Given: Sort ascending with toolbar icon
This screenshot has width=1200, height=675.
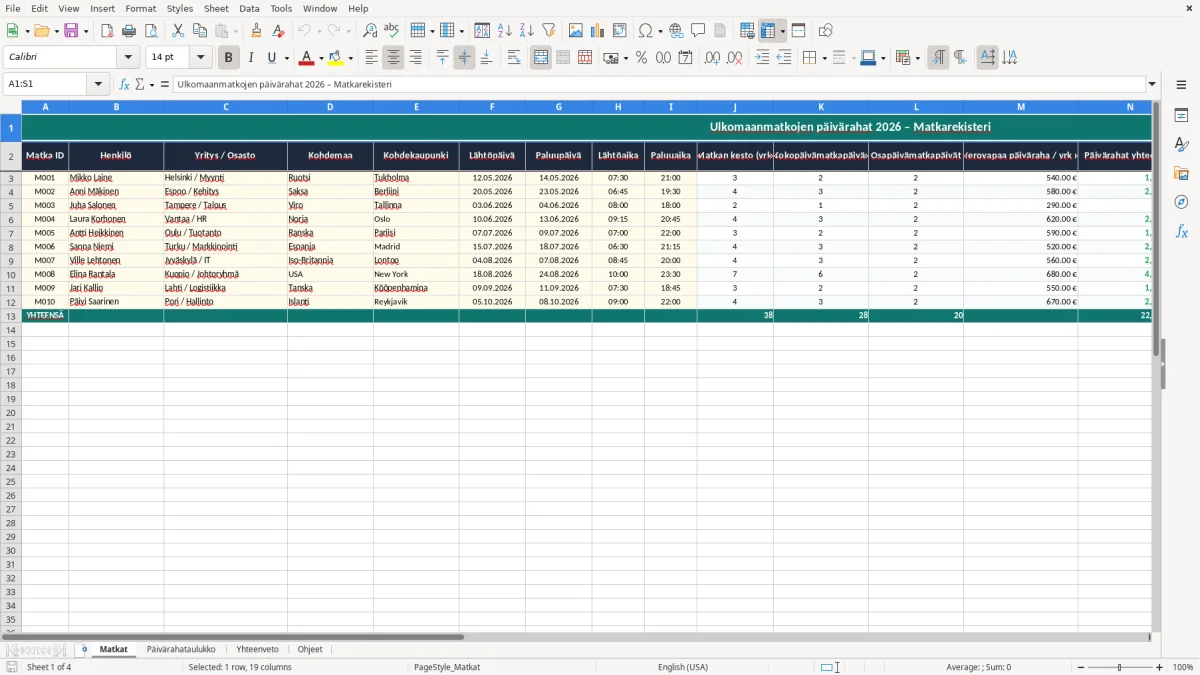Looking at the screenshot, I should click(x=505, y=31).
